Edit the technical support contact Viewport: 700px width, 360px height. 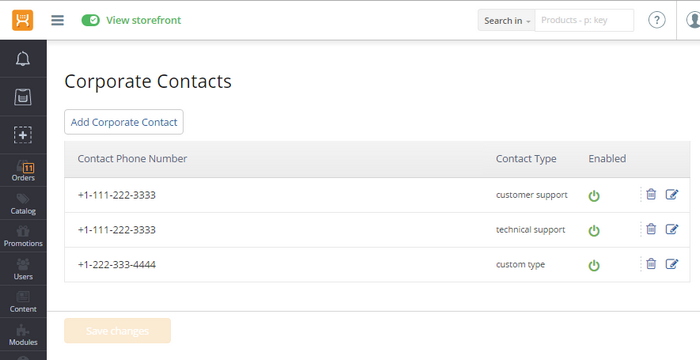point(672,229)
